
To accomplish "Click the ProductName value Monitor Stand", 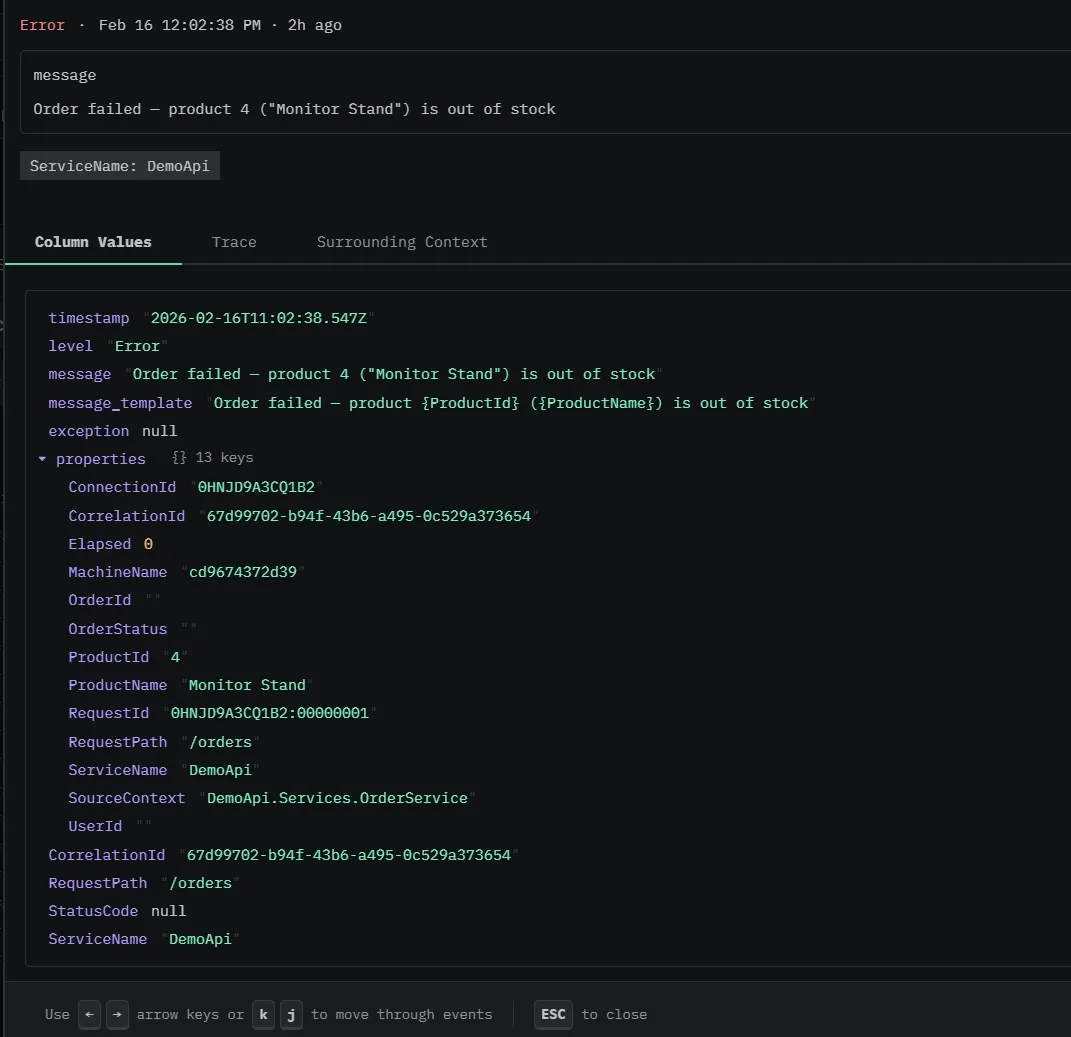I will point(247,685).
